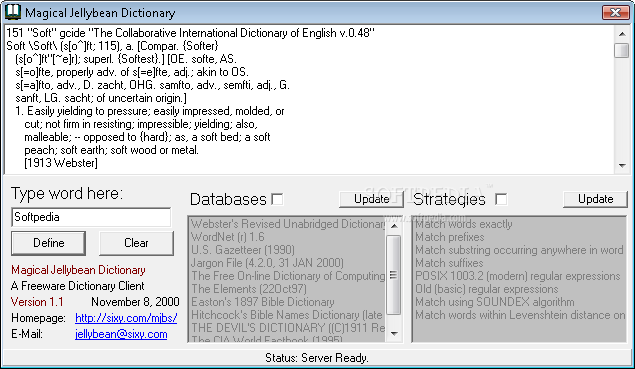Screen dimensions: 635x369
Task: Click the red Magical Jellybean Dictionary label
Action: point(78,270)
